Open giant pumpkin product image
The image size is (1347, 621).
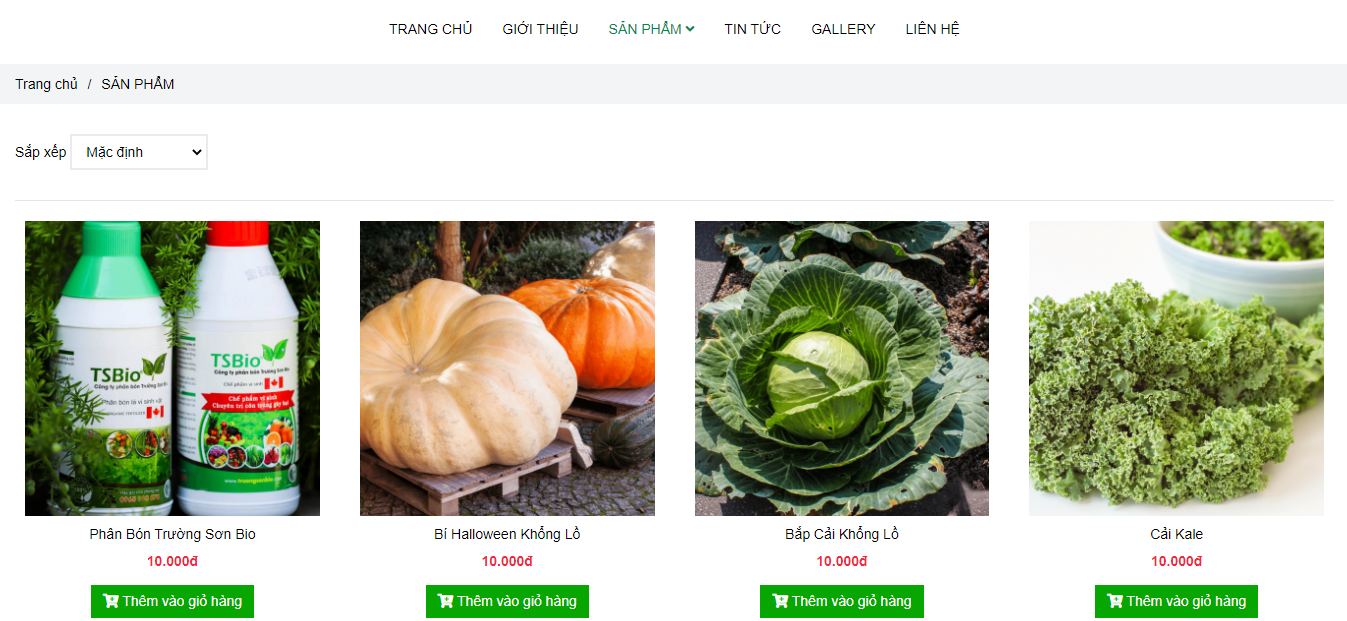[x=507, y=368]
